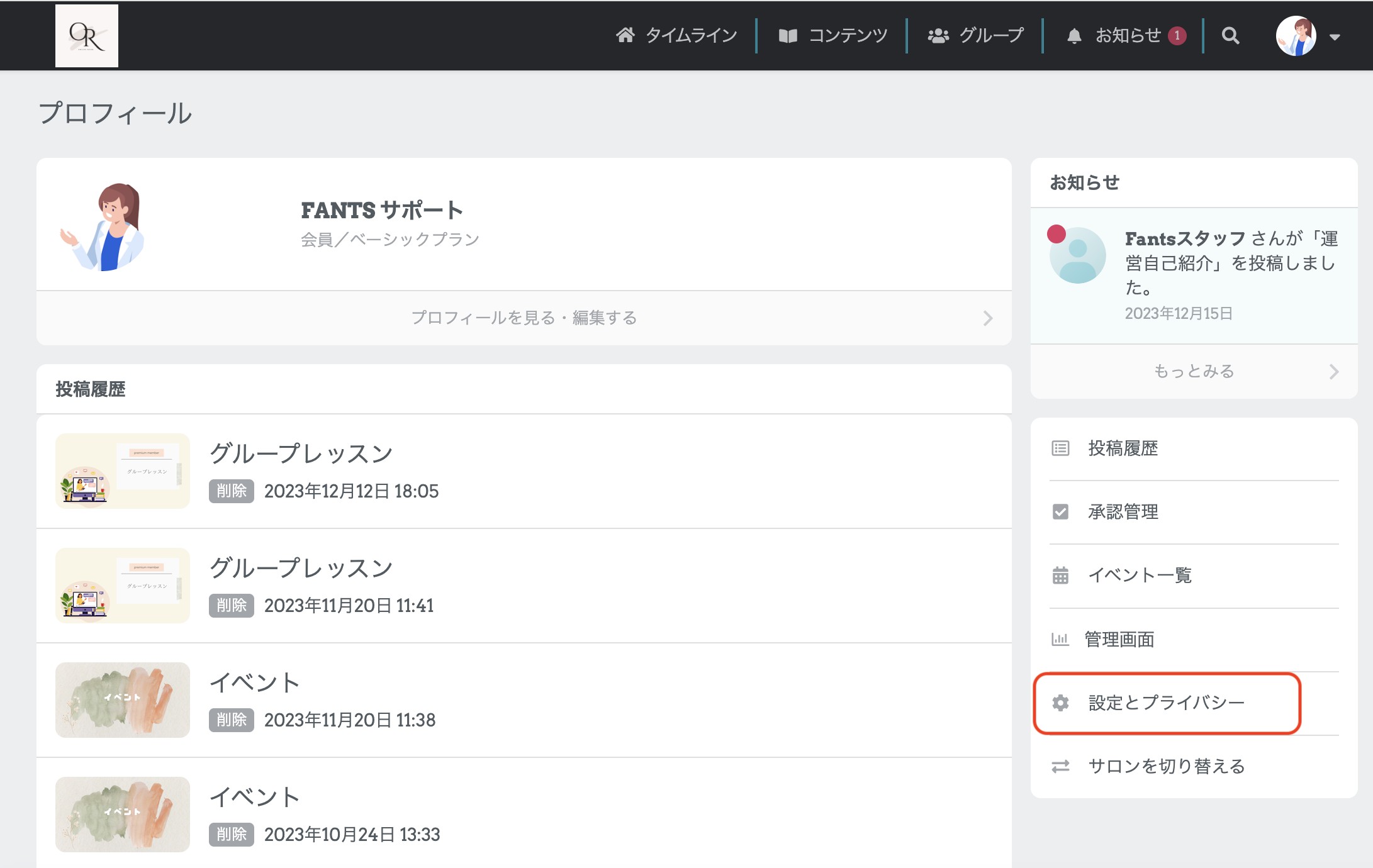Open the タイムライン menu item
This screenshot has width=1373, height=868.
point(691,36)
